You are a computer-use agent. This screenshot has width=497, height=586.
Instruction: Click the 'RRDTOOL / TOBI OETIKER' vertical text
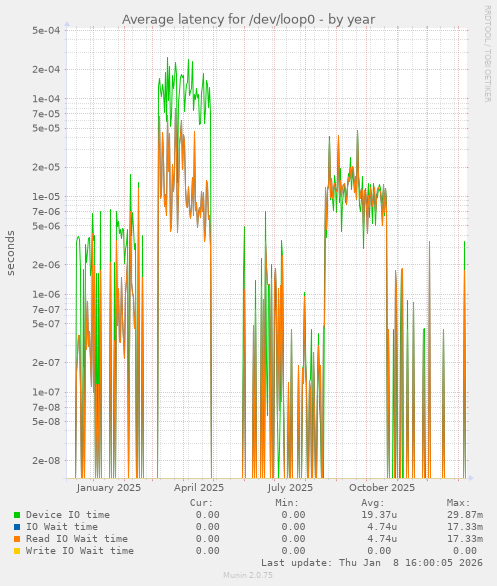pos(487,53)
